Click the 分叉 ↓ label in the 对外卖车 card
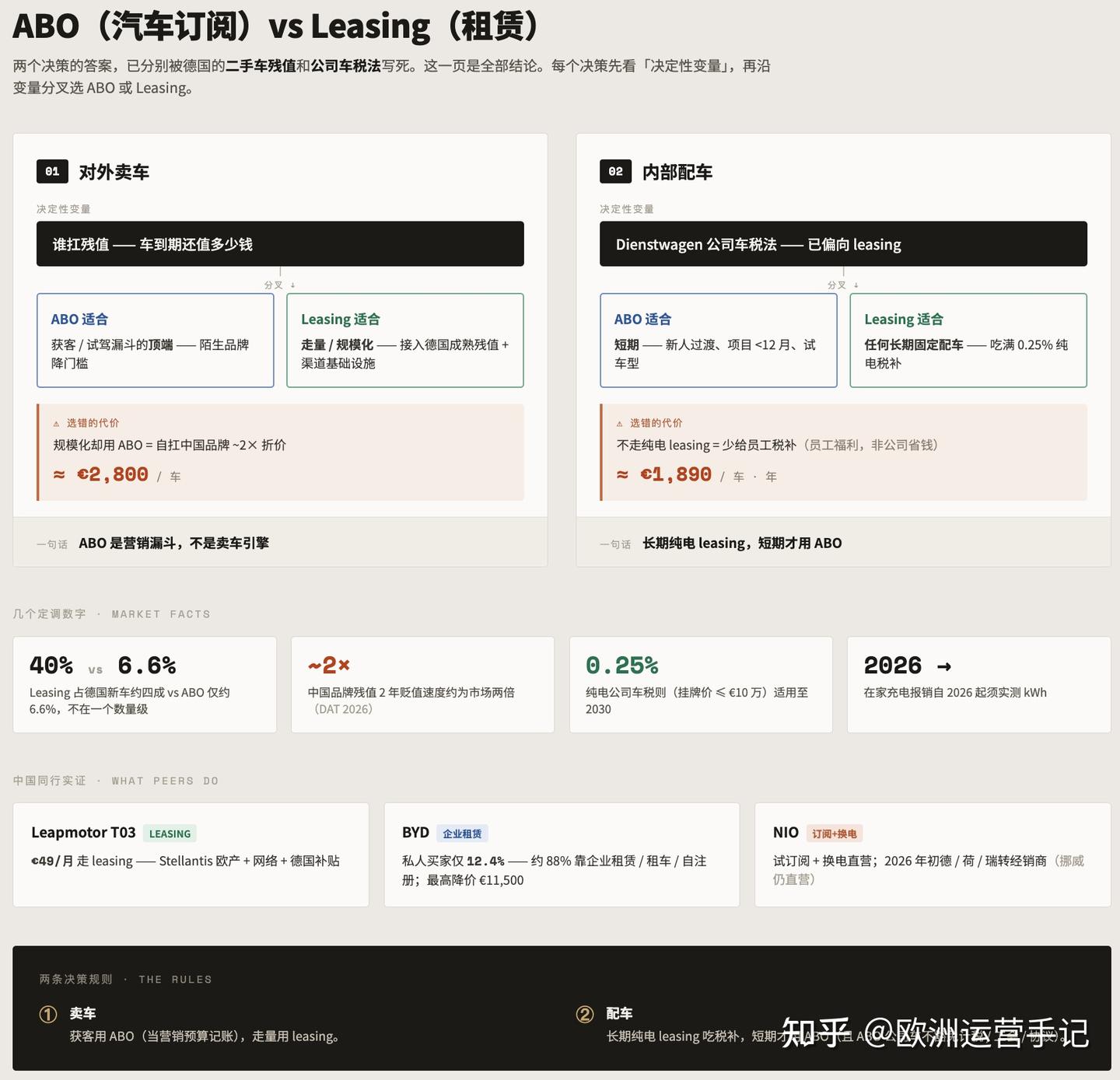This screenshot has height=1080, width=1120. coord(280,285)
